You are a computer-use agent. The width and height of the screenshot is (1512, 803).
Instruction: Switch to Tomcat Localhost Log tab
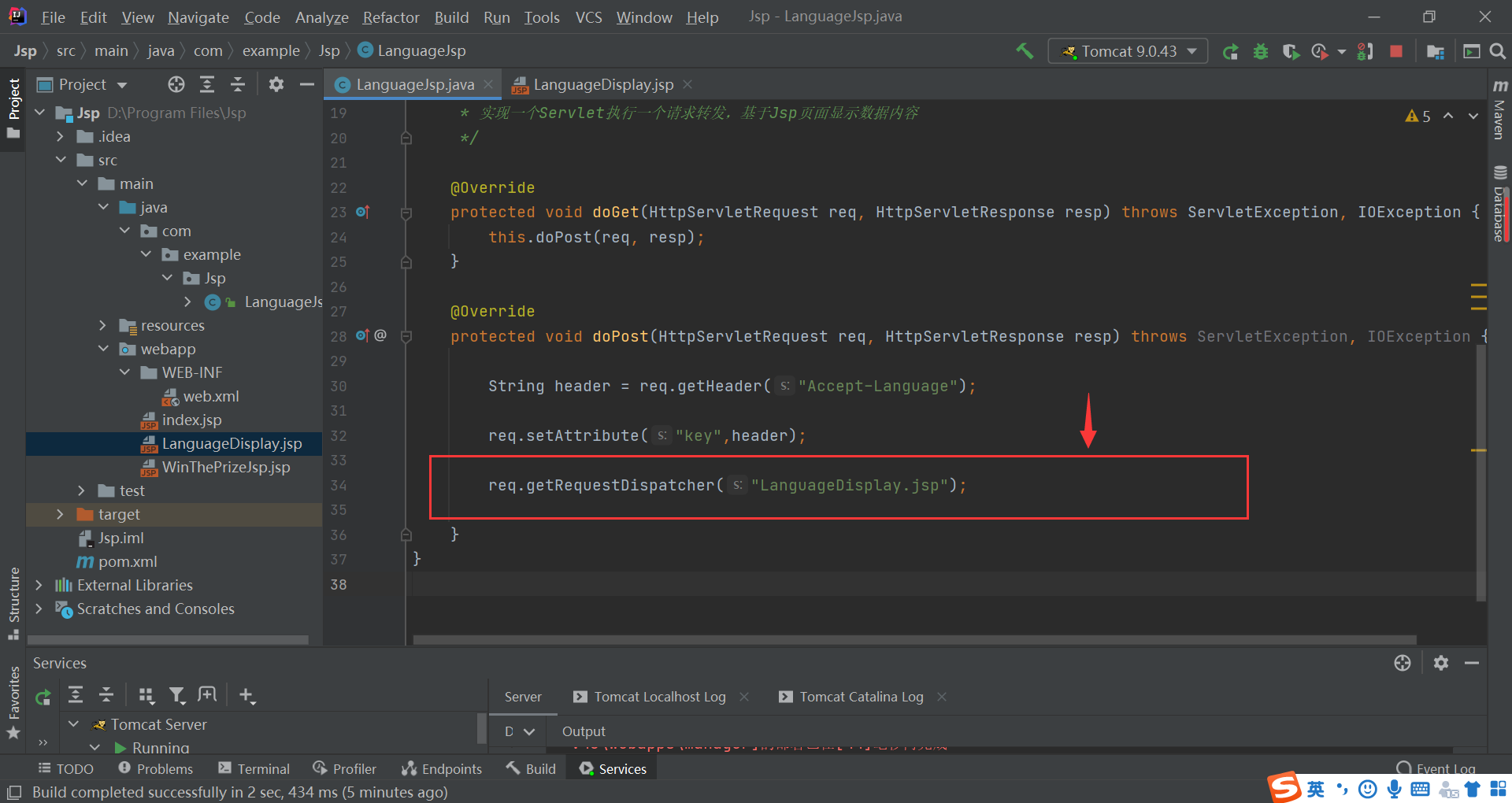coord(659,697)
